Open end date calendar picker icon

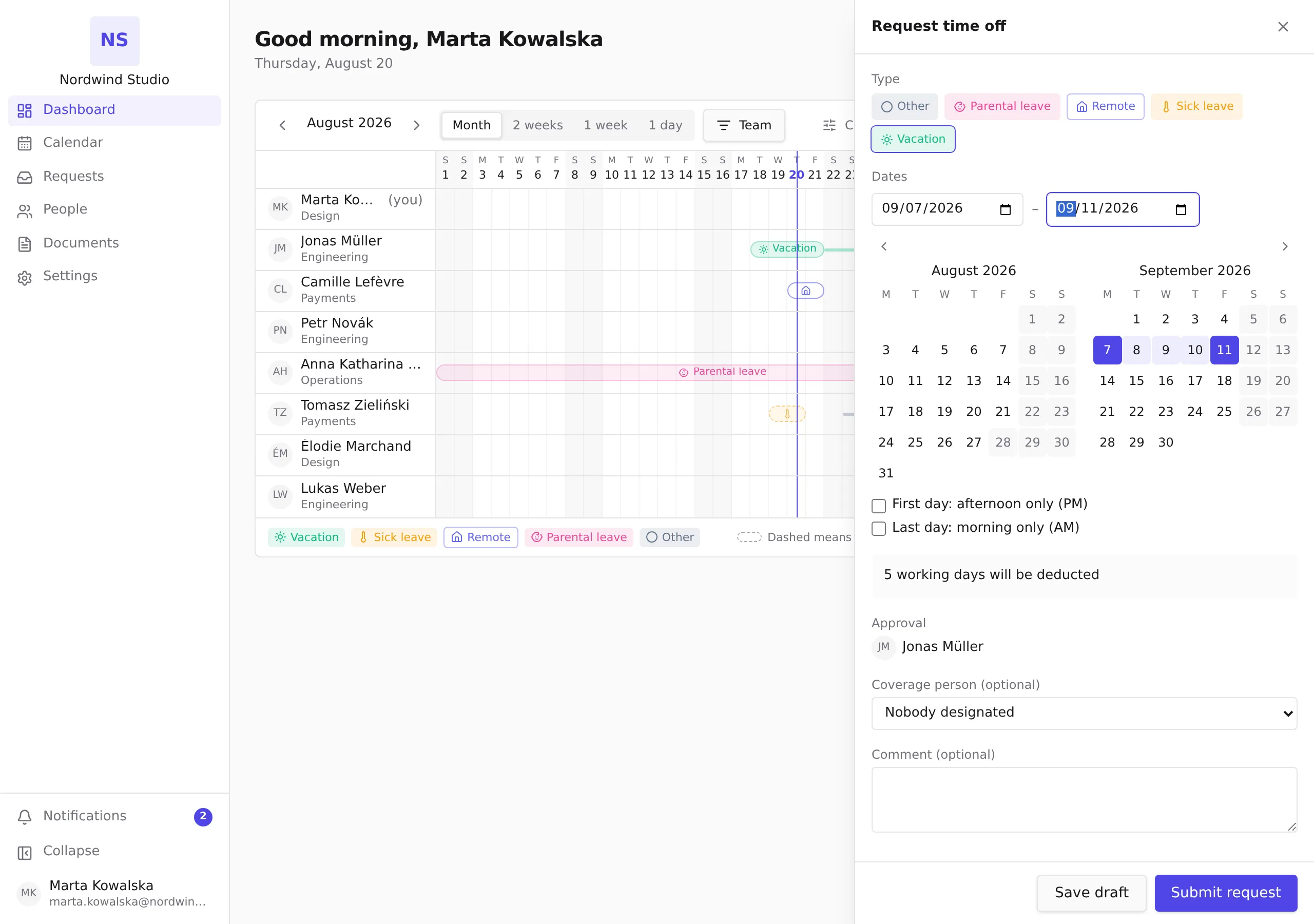(1181, 209)
